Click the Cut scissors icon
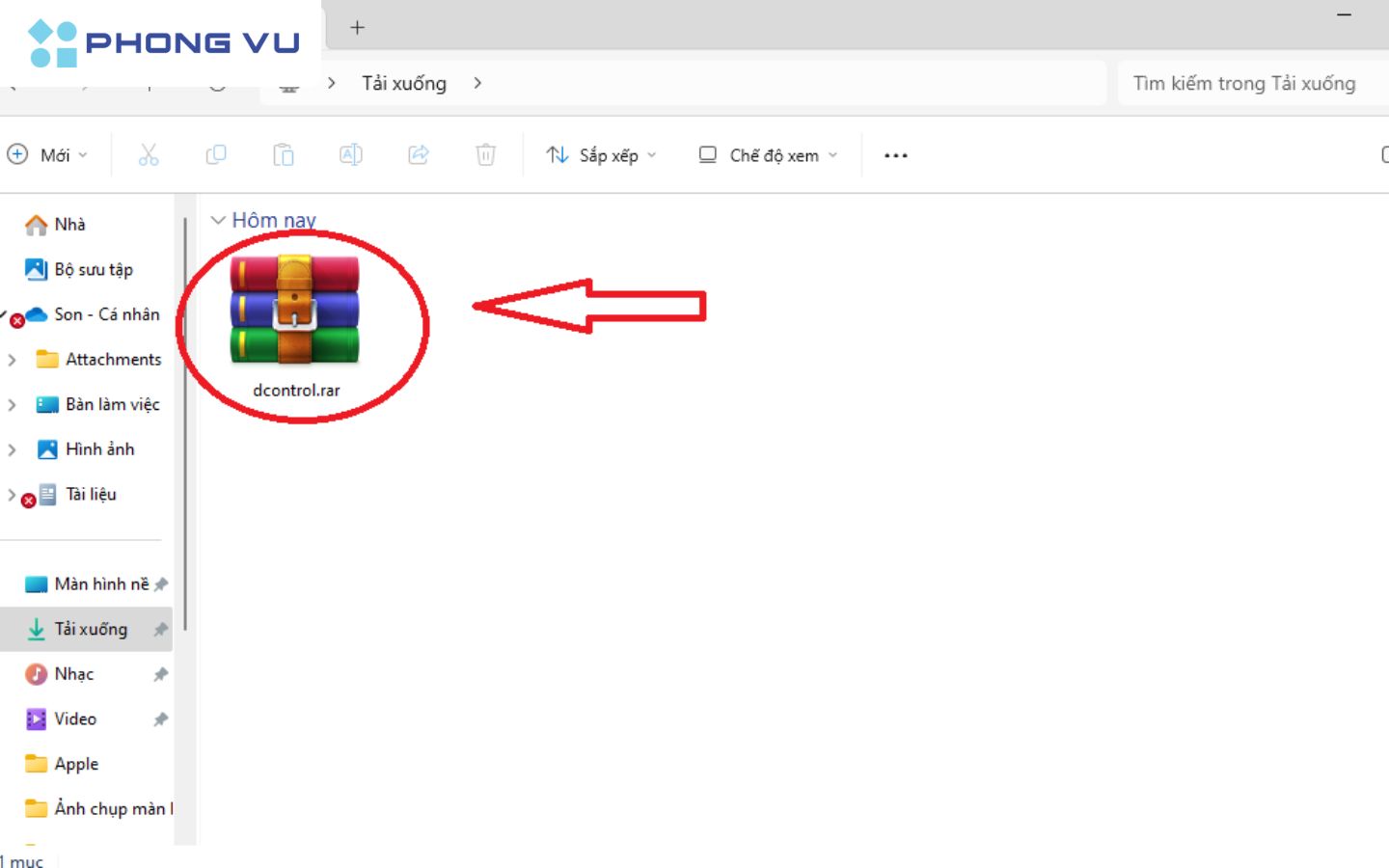The image size is (1389, 868). click(149, 155)
